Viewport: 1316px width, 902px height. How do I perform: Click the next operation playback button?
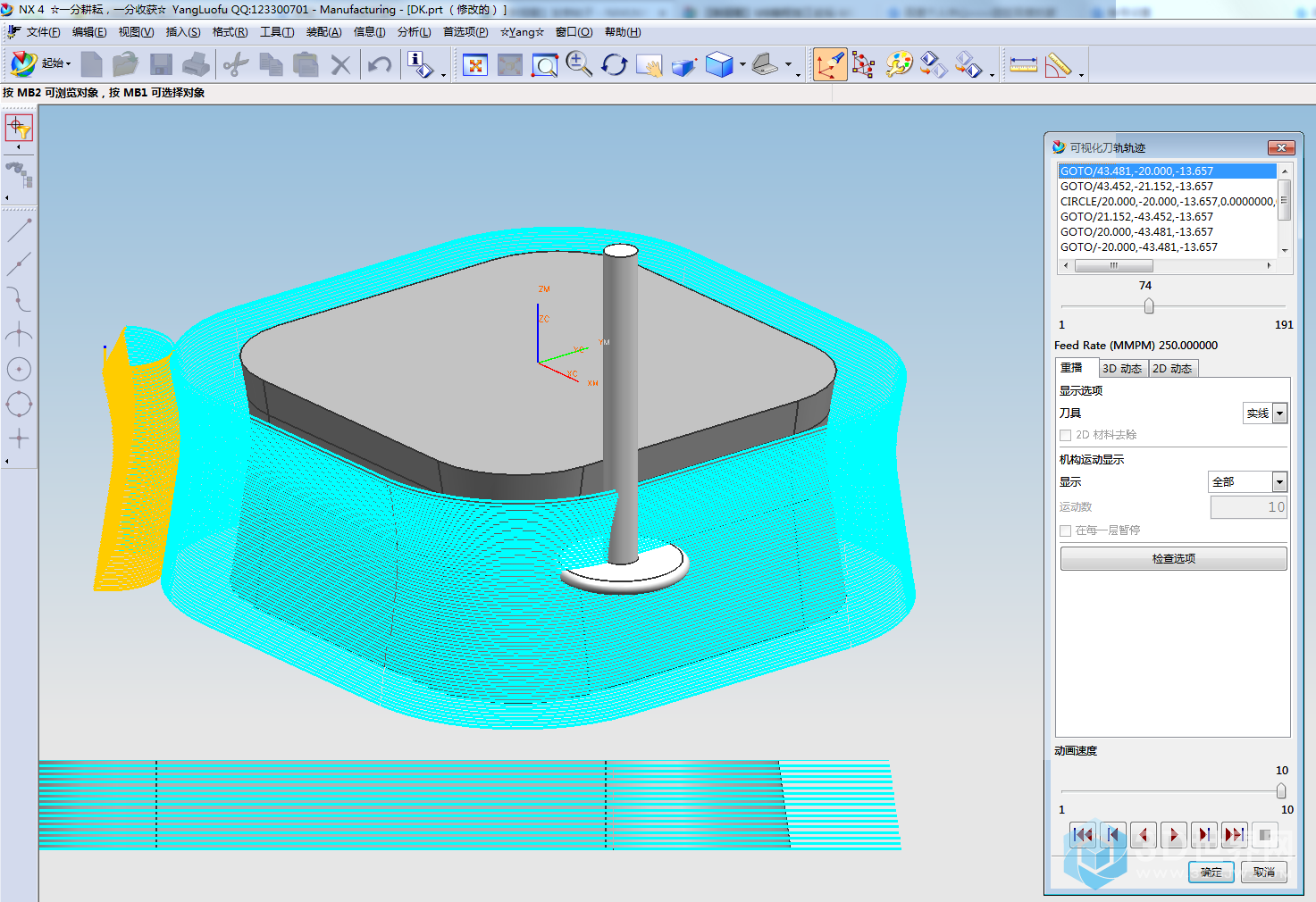[1235, 835]
